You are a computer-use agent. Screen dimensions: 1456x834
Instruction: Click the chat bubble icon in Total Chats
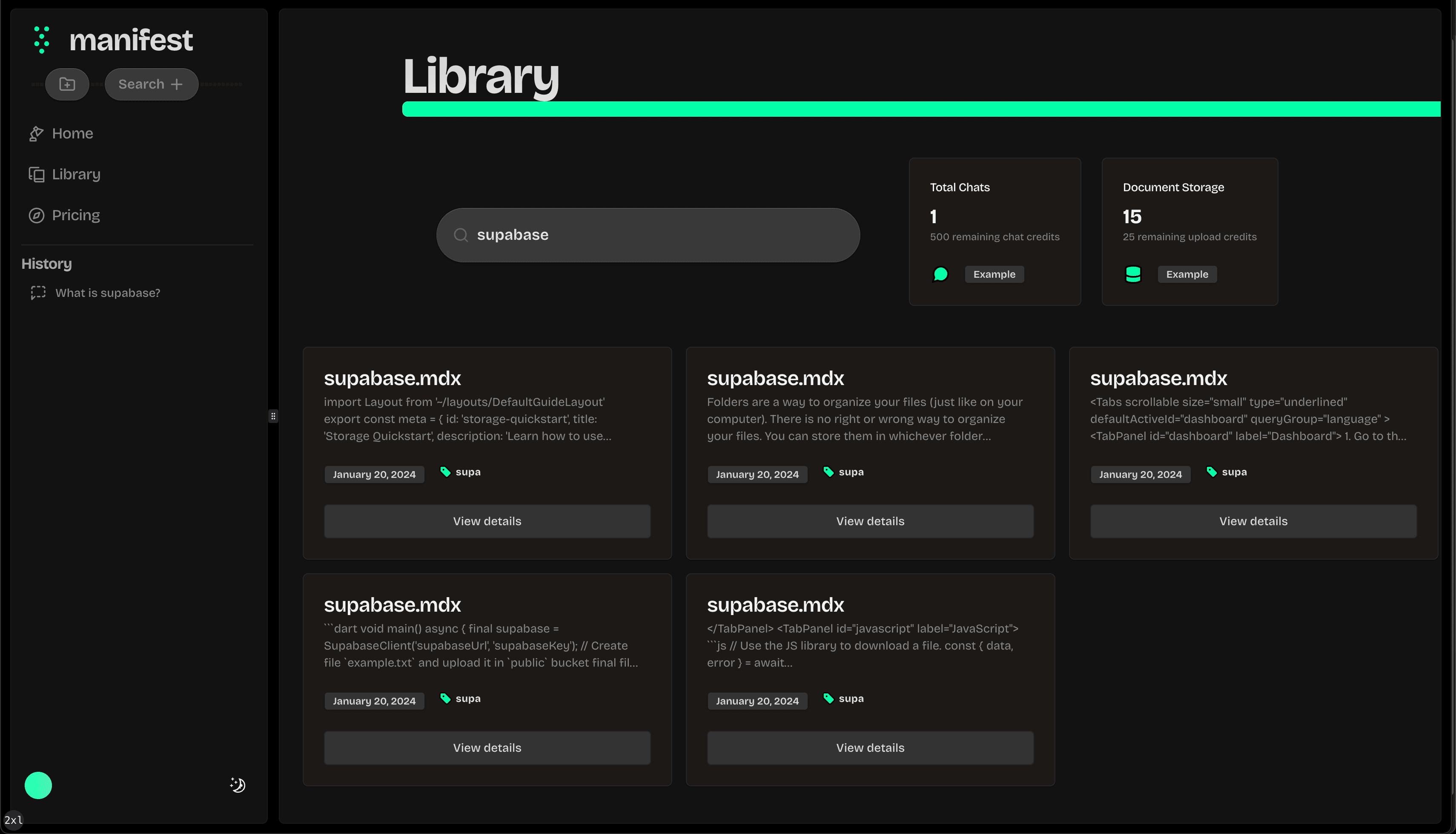940,274
